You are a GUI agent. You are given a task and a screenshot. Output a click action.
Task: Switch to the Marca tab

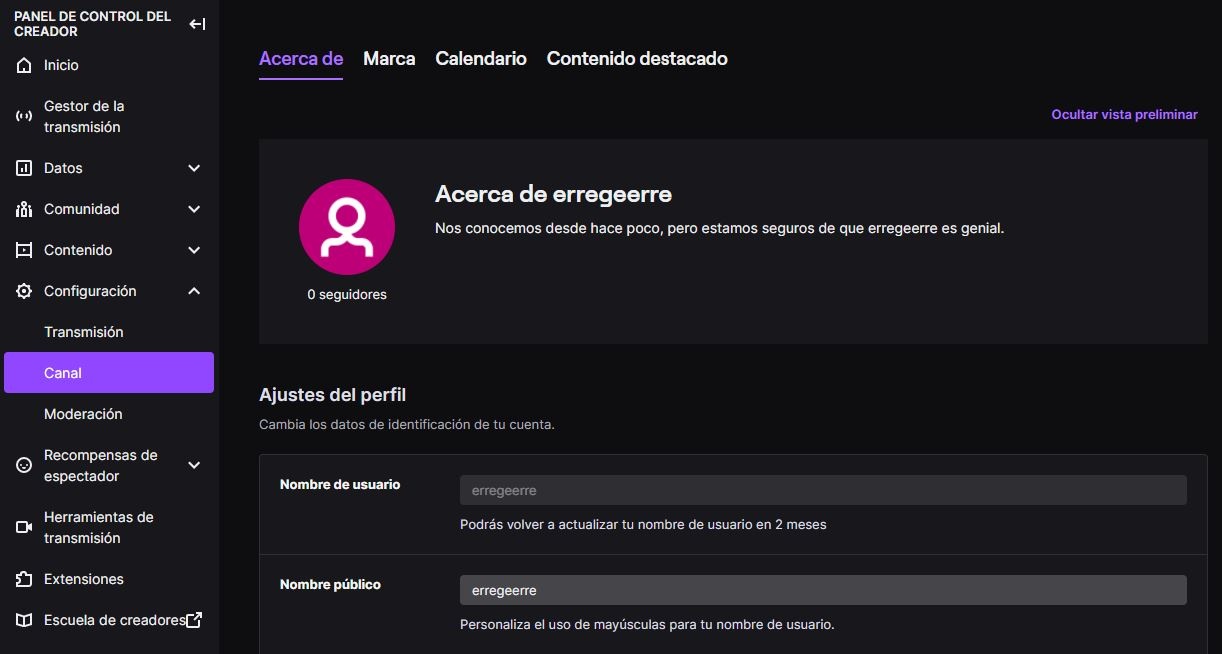point(389,58)
